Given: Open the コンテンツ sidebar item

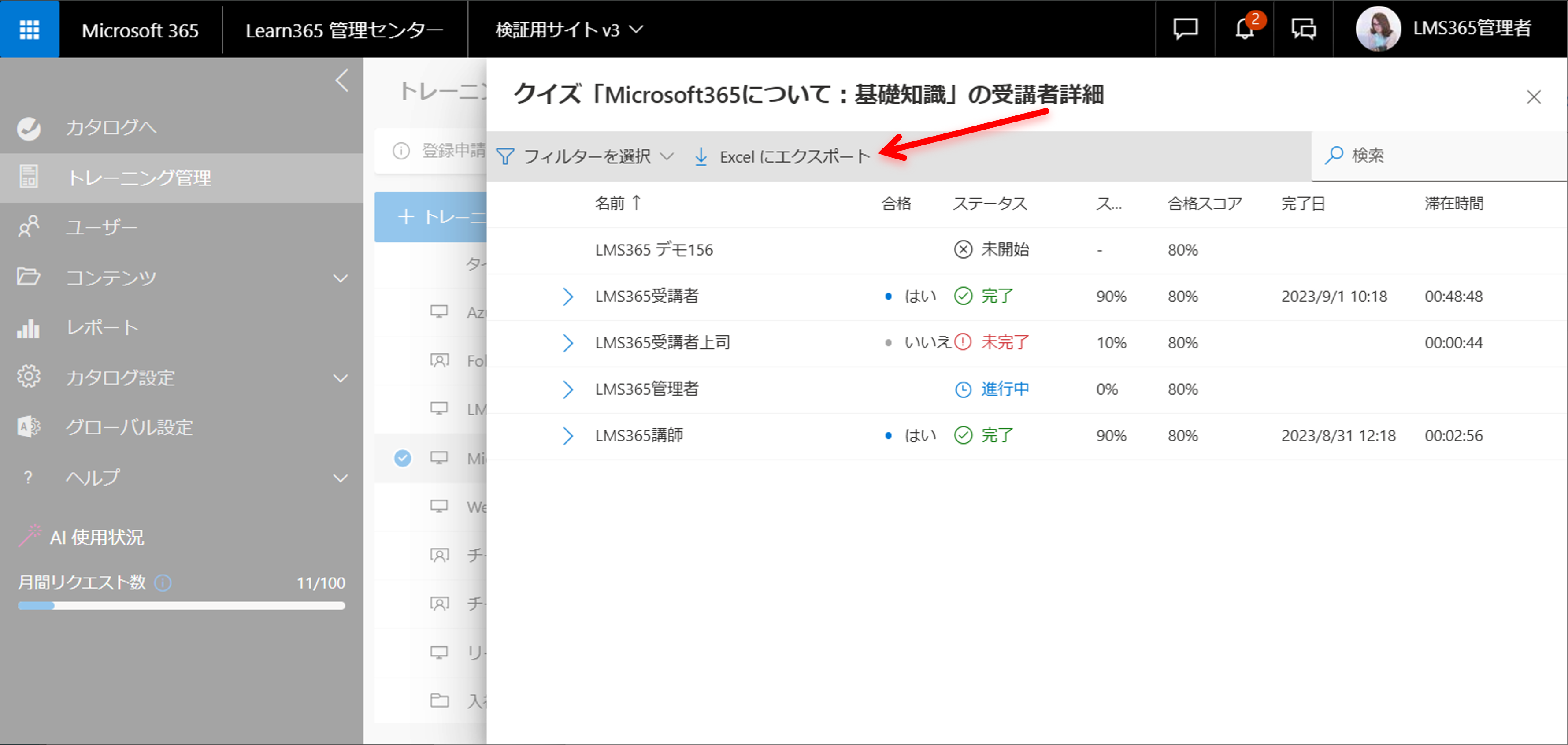Looking at the screenshot, I should [111, 278].
